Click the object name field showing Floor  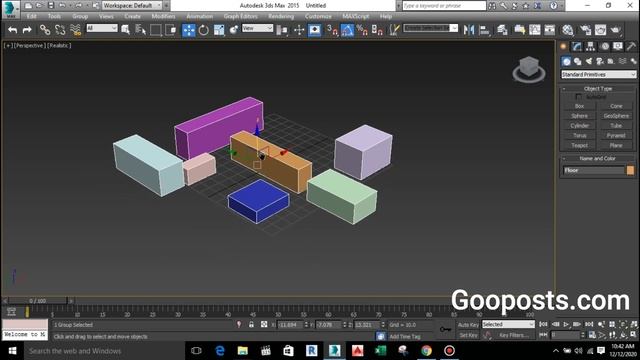pyautogui.click(x=593, y=170)
